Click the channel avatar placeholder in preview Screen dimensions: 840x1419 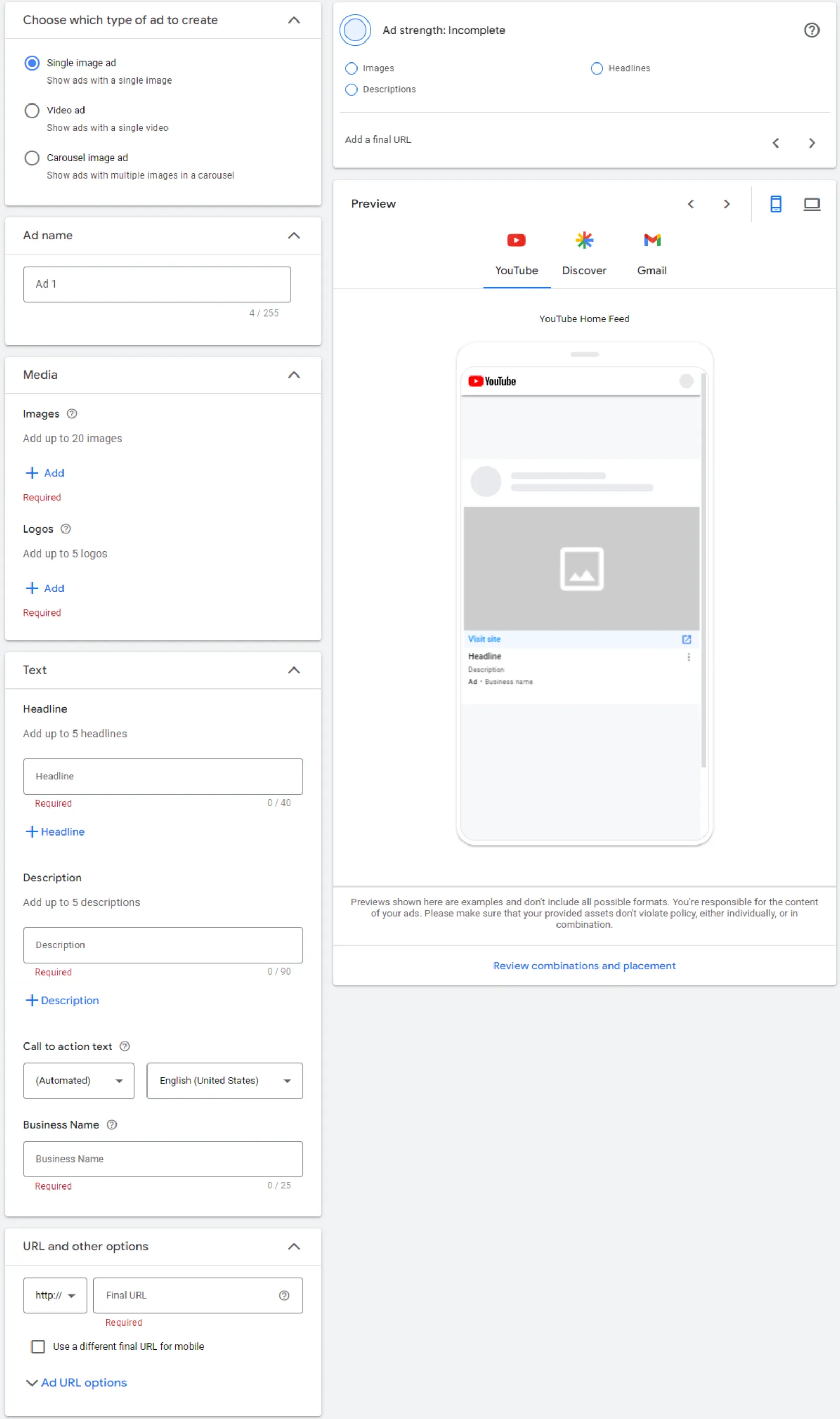pyautogui.click(x=486, y=481)
